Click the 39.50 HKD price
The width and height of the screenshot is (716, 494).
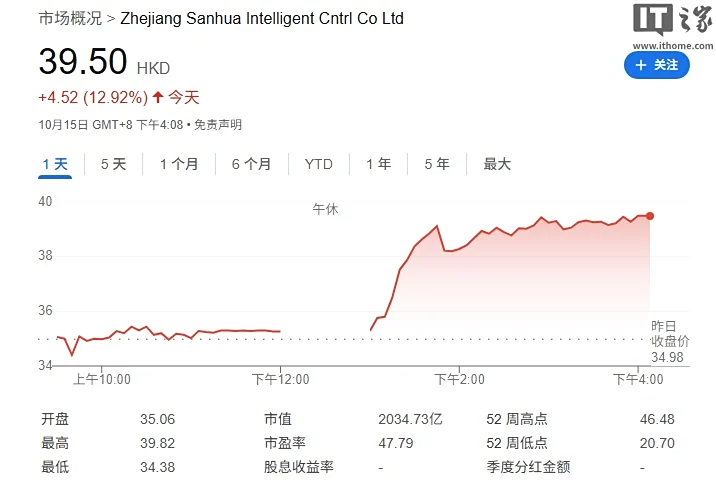click(84, 62)
